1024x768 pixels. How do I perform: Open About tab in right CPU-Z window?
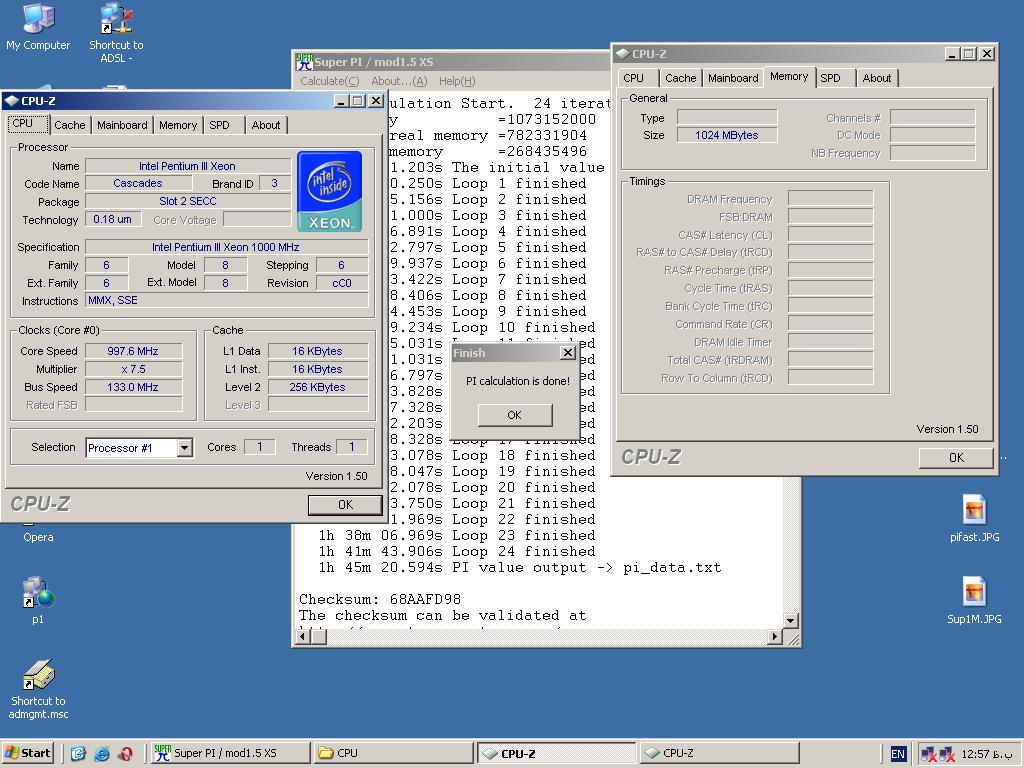pos(876,78)
